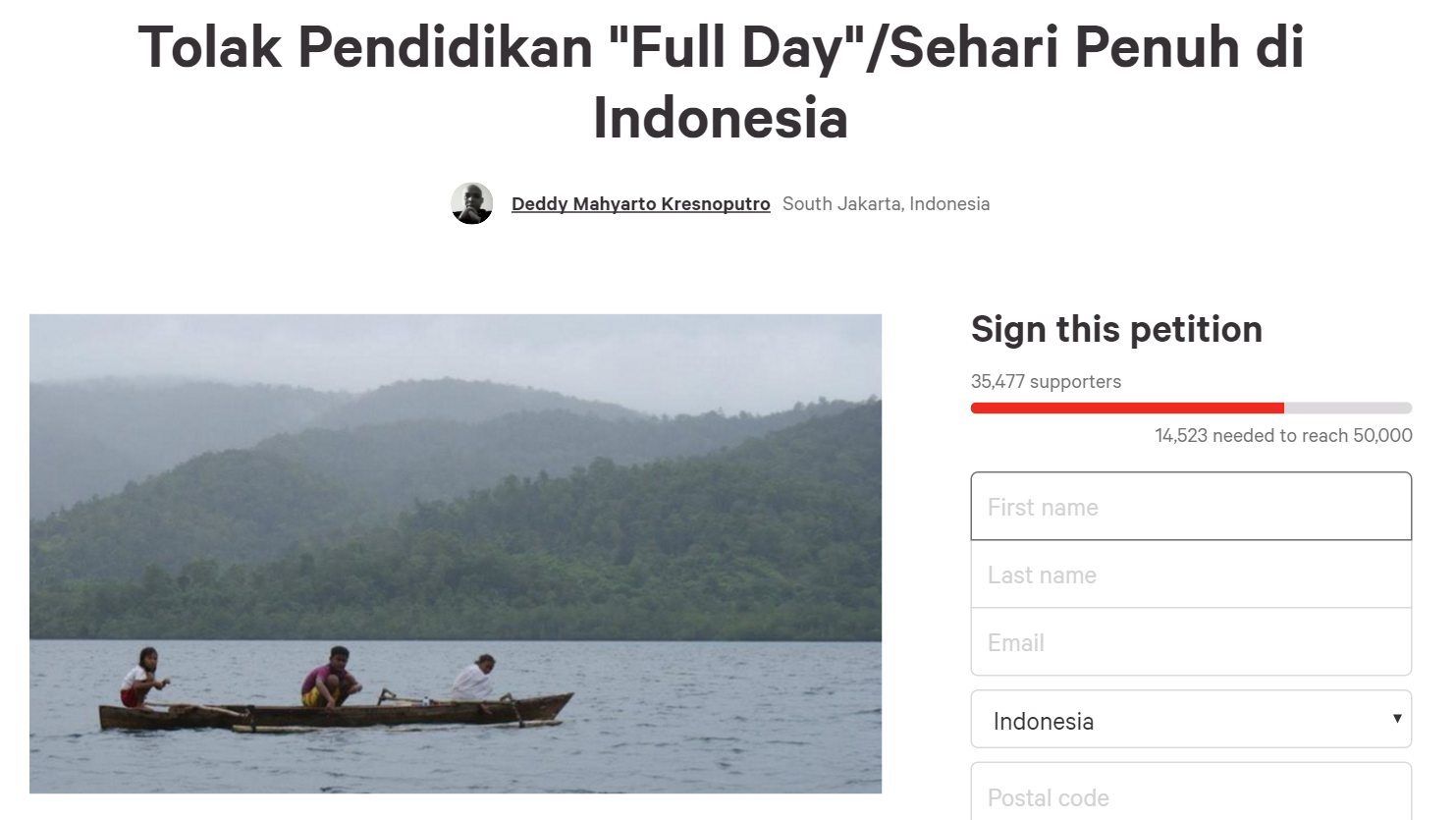This screenshot has height=820, width=1456.
Task: Click the child in red shorts on the canoe
Action: 142,678
